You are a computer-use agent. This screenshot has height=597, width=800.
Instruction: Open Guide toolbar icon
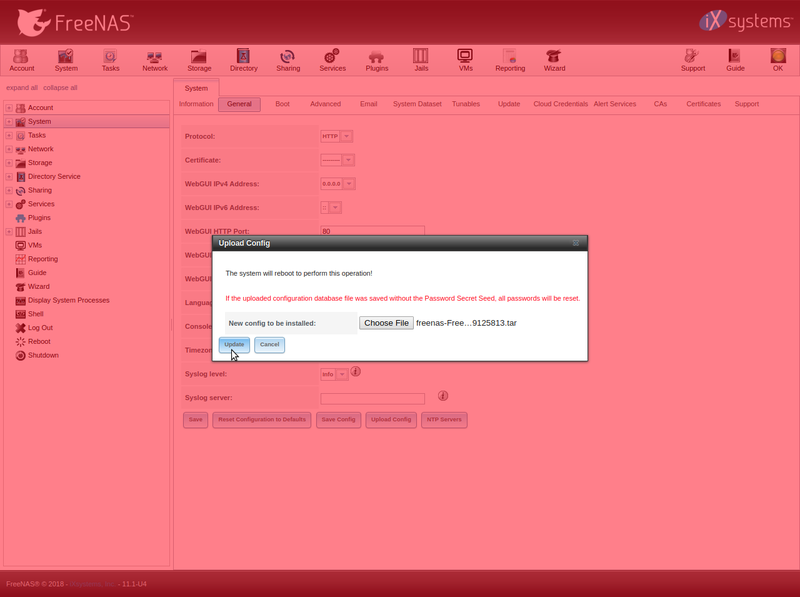pyautogui.click(x=735, y=60)
